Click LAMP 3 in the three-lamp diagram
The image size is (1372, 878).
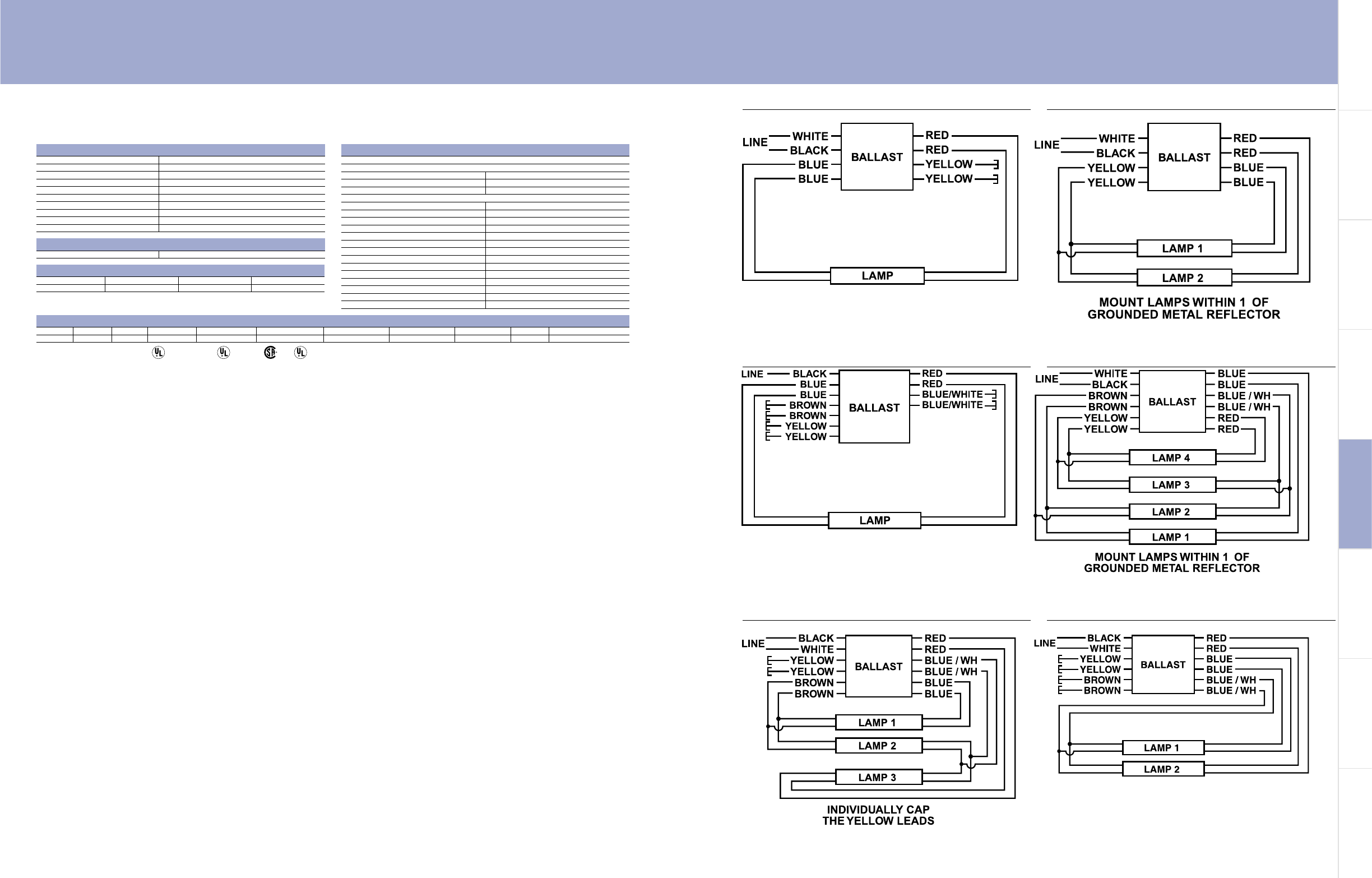tap(878, 777)
